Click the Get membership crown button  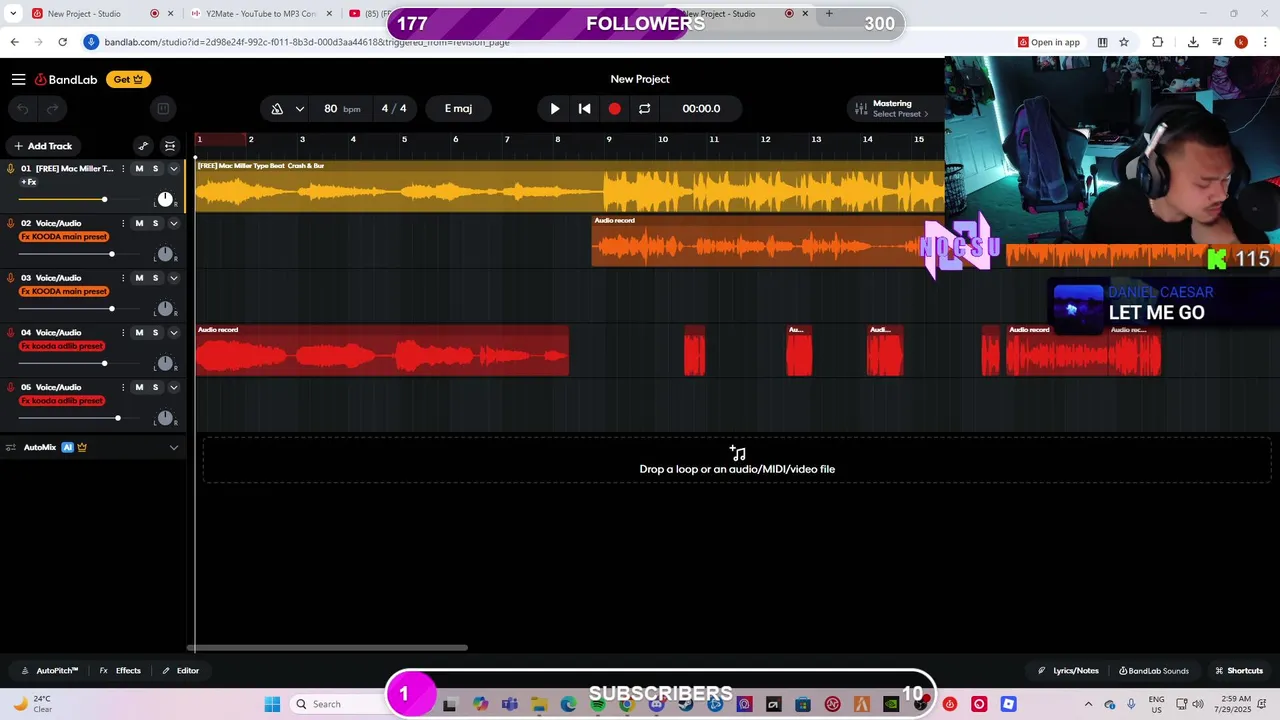click(128, 79)
